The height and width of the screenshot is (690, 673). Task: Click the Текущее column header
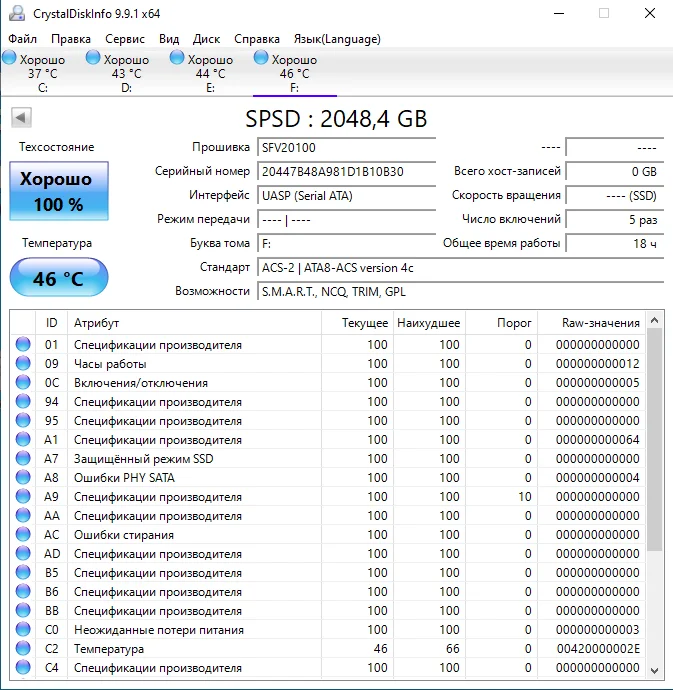[357, 323]
